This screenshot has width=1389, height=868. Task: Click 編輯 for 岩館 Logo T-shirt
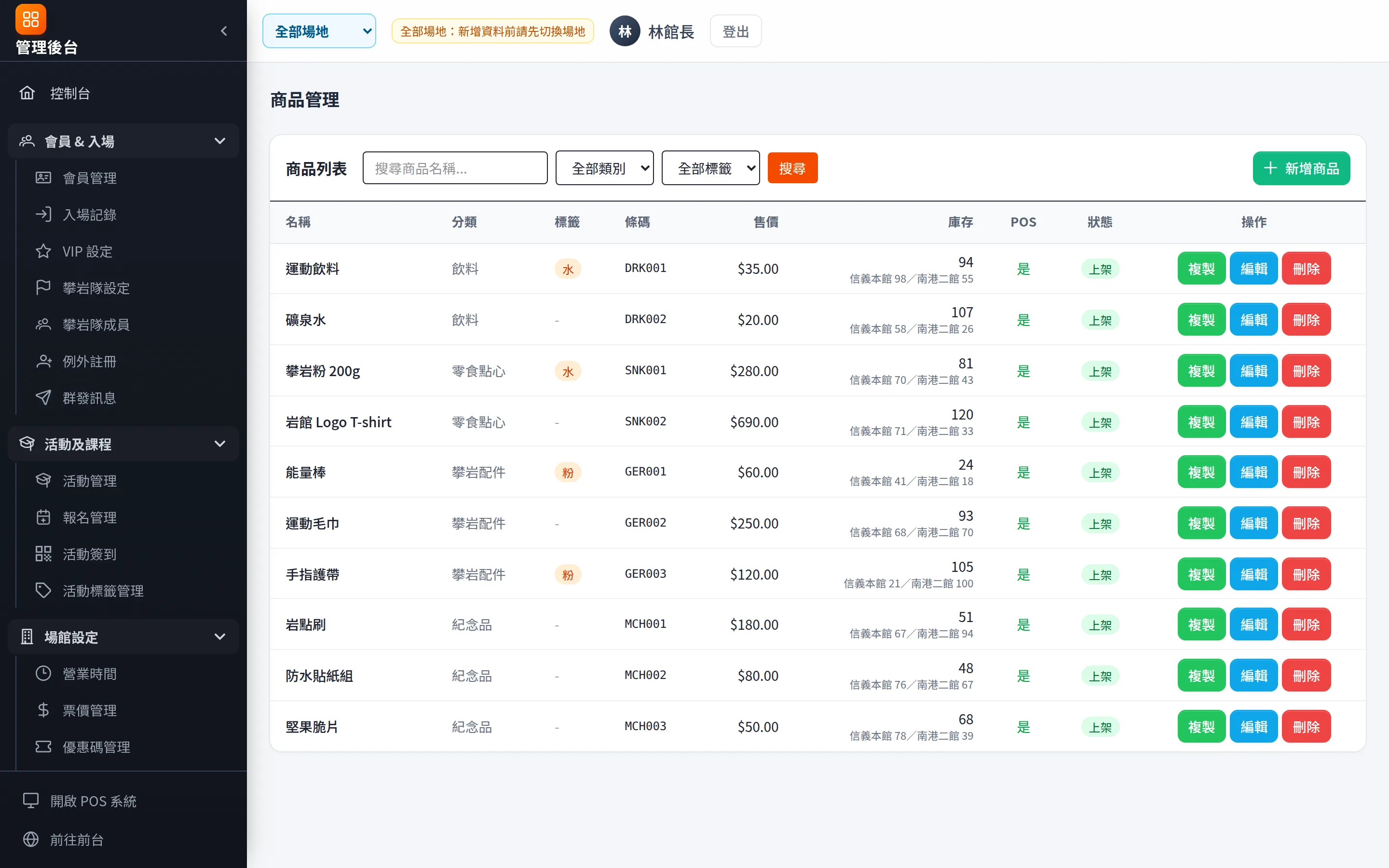pos(1253,422)
